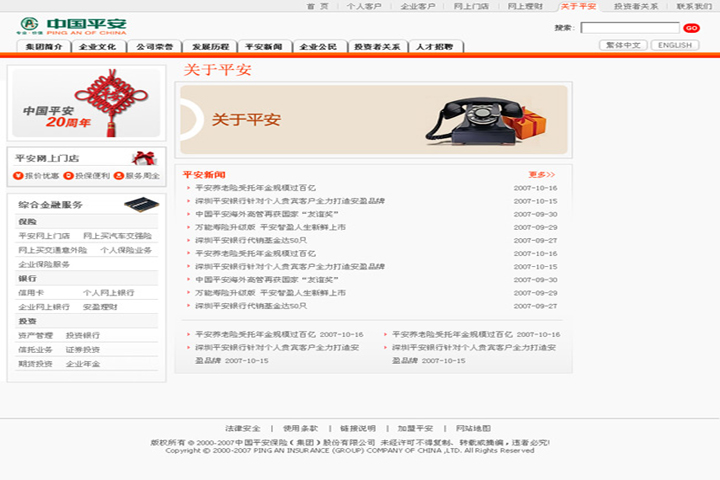Click the 法律安全 footer link
720x480 pixels.
pos(243,428)
